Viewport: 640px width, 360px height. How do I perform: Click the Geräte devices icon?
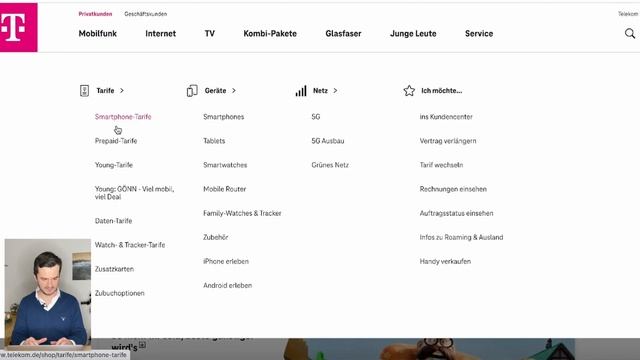tap(192, 91)
